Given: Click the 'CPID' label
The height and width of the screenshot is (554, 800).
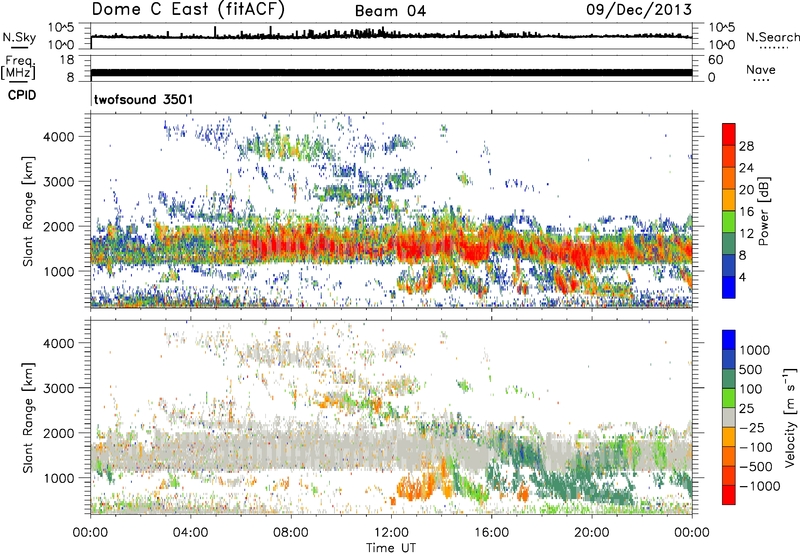Looking at the screenshot, I should click(22, 95).
